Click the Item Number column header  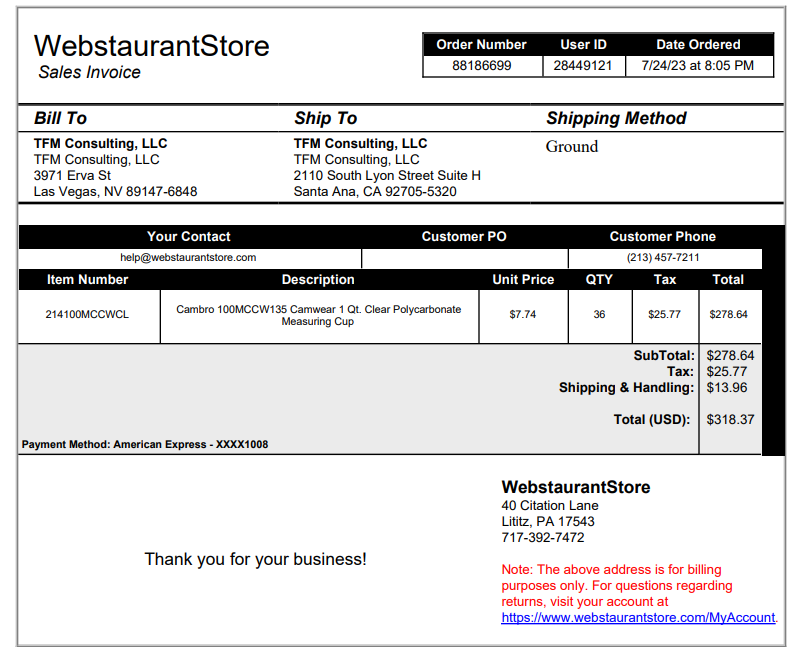(88, 280)
